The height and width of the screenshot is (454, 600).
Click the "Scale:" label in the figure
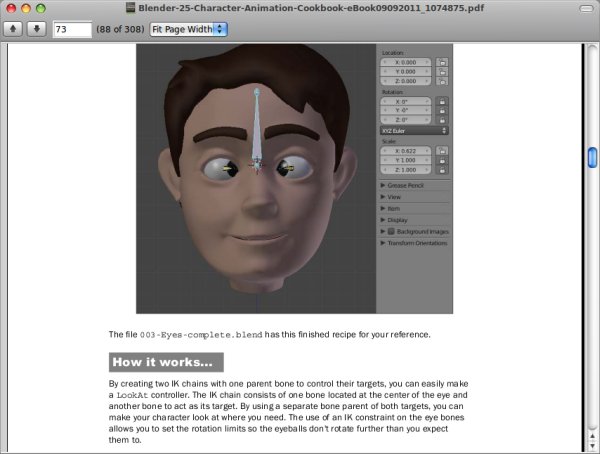coord(389,142)
